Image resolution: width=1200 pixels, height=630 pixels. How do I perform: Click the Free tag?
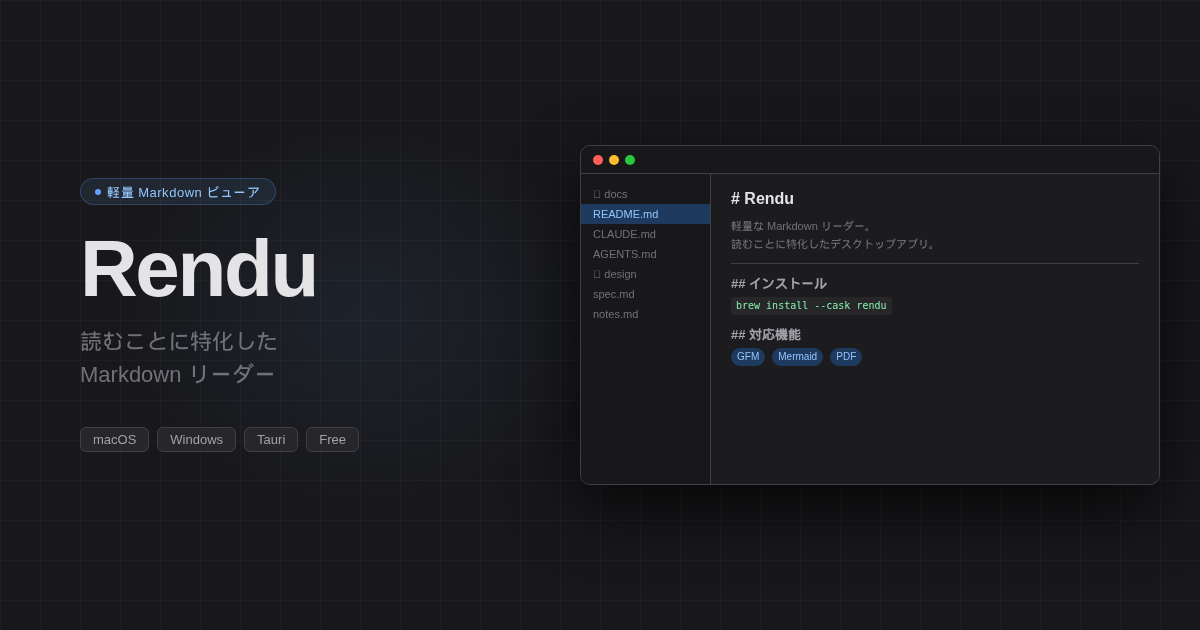332,440
